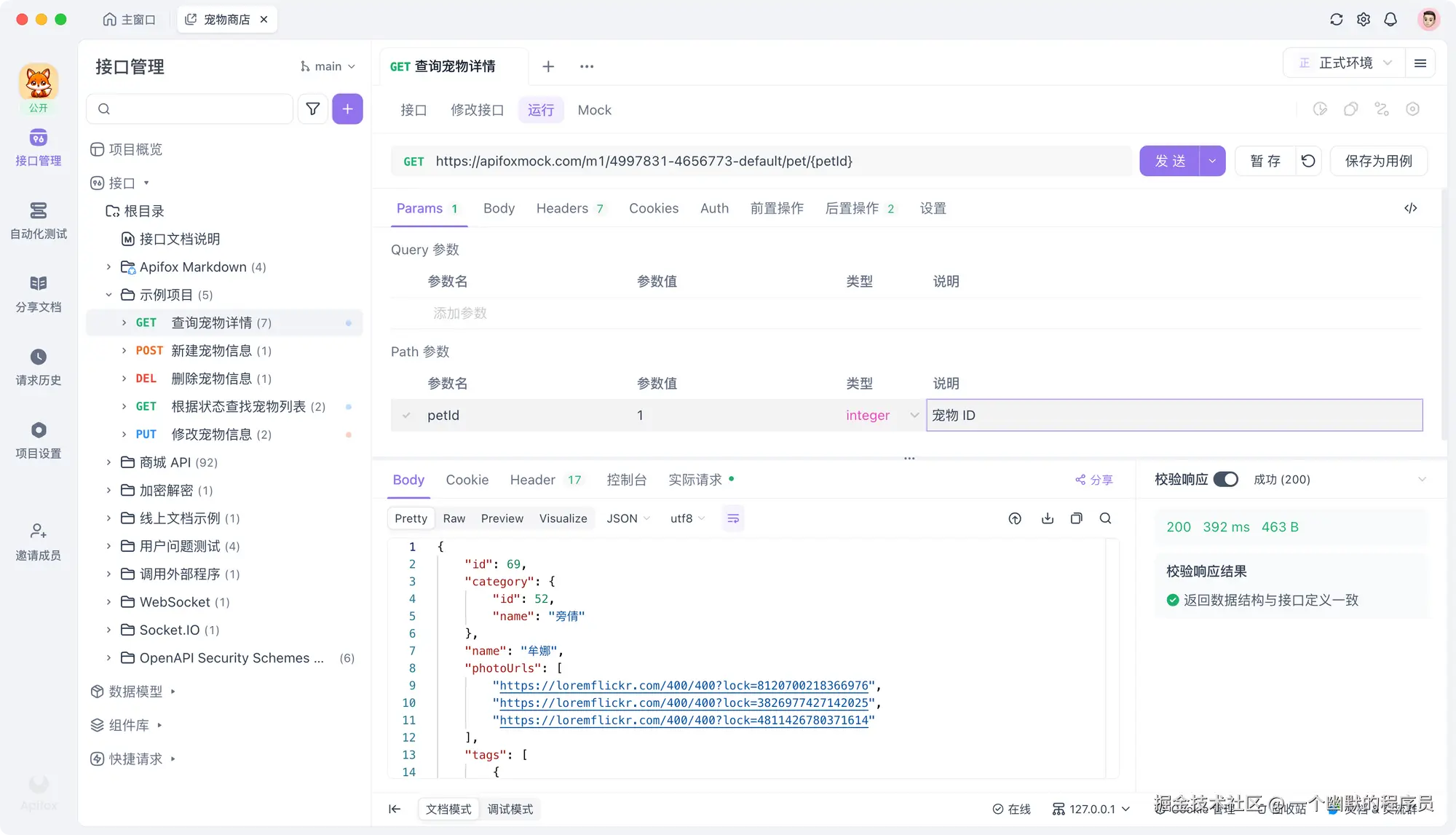Screen dimensions: 1456x835
Task: Toggle line wrap in response viewer
Action: pyautogui.click(x=733, y=518)
